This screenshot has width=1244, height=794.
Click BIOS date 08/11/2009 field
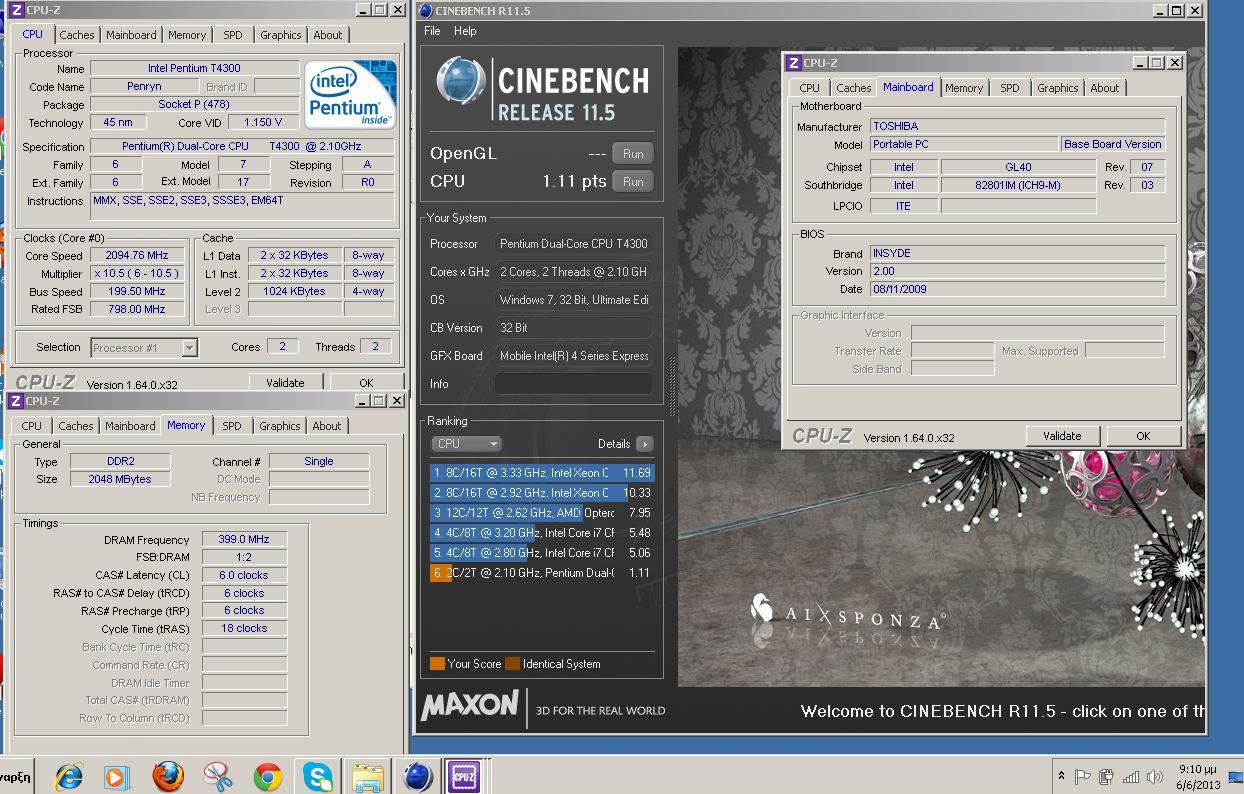(x=1017, y=289)
